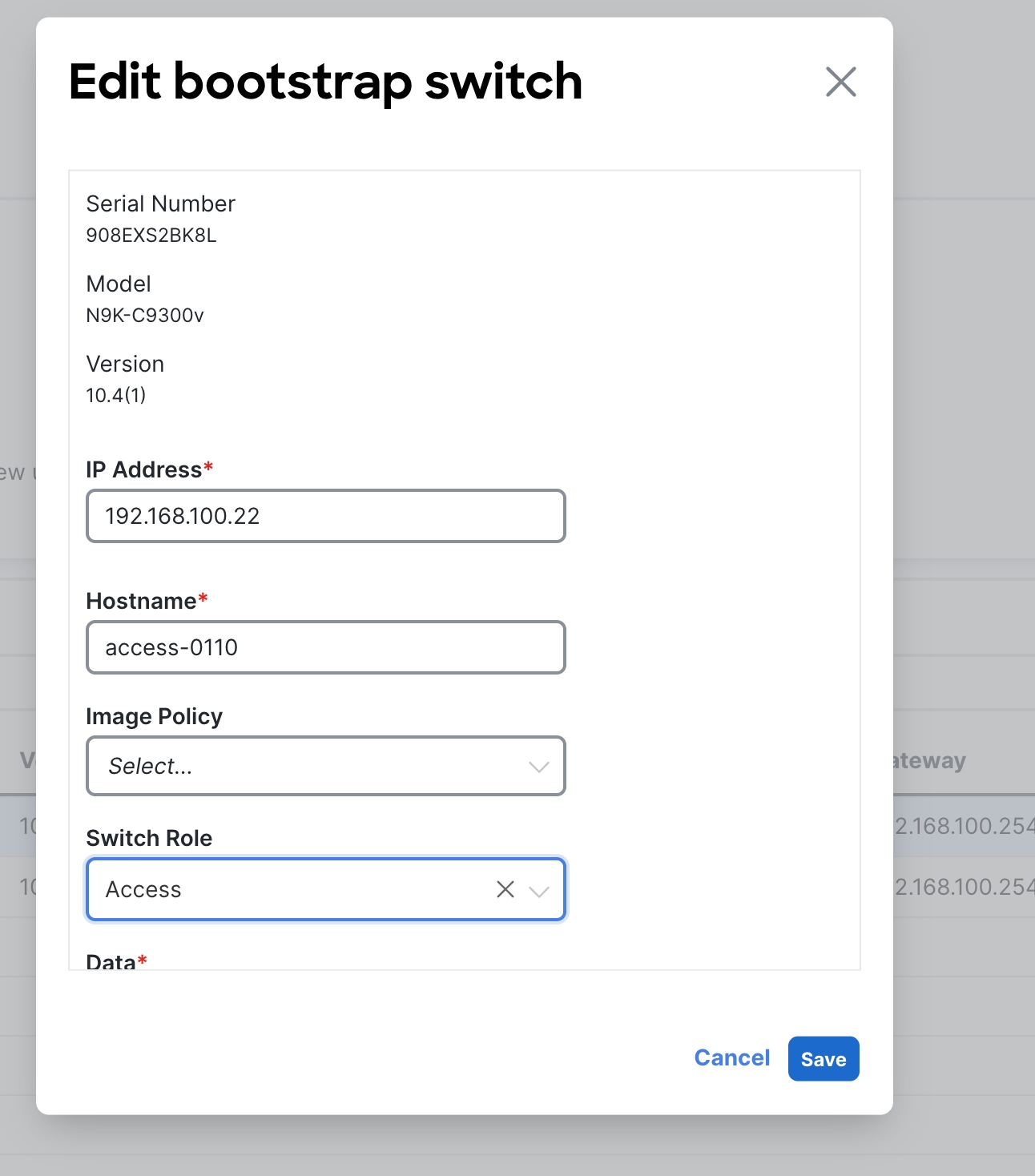Click the Edit bootstrap switch title
1035x1176 pixels.
(325, 81)
